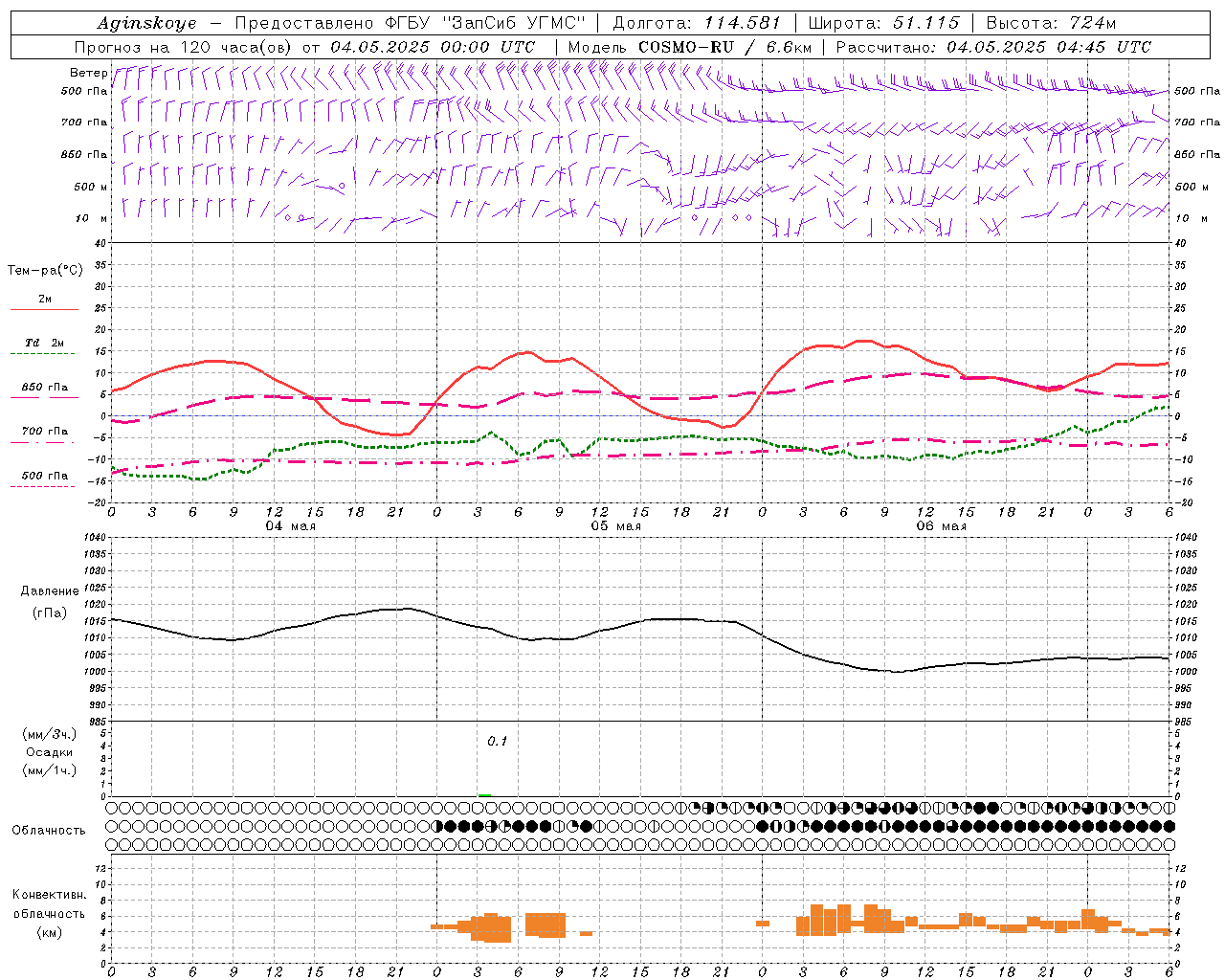Click the precipitation amount "0.1"

(x=498, y=741)
